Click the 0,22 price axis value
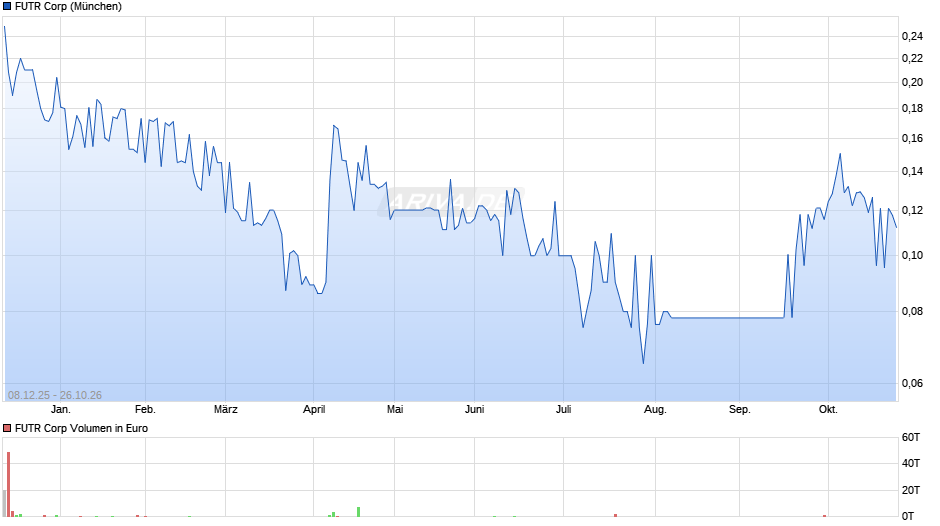This screenshot has width=940, height=526. [912, 58]
